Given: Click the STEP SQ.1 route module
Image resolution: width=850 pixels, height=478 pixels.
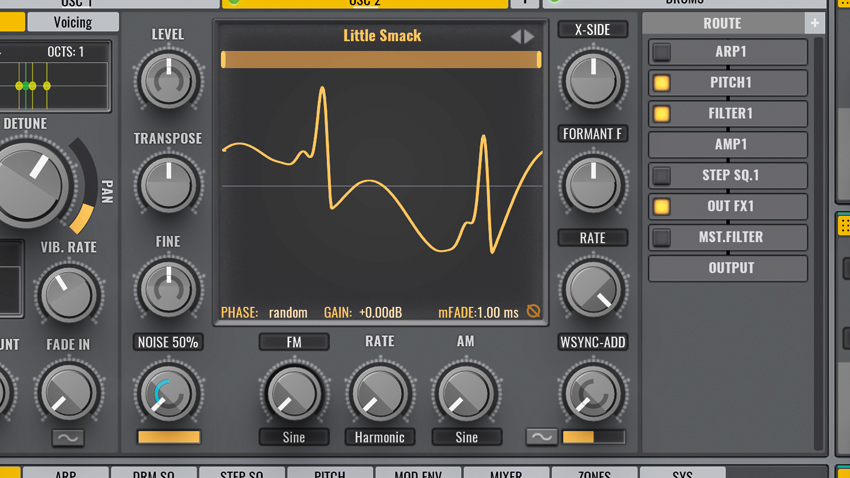Looking at the screenshot, I should click(728, 176).
